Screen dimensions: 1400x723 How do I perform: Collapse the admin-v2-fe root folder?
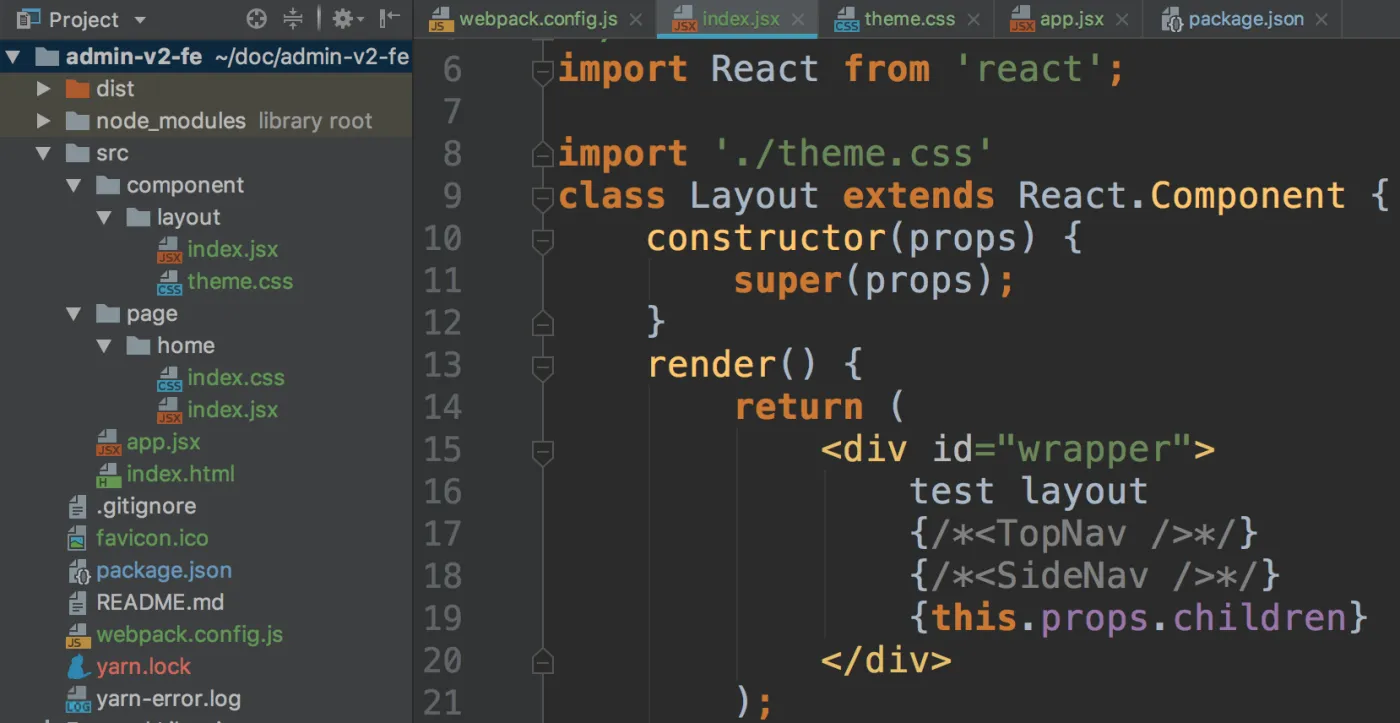[x=12, y=57]
